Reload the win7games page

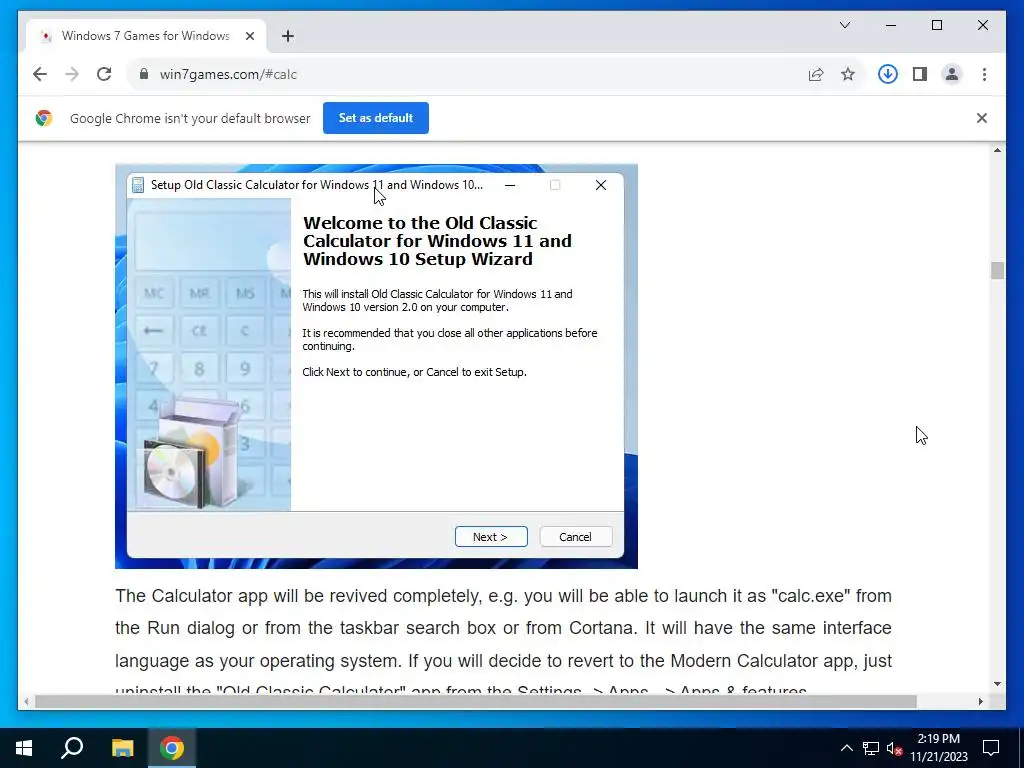point(104,74)
